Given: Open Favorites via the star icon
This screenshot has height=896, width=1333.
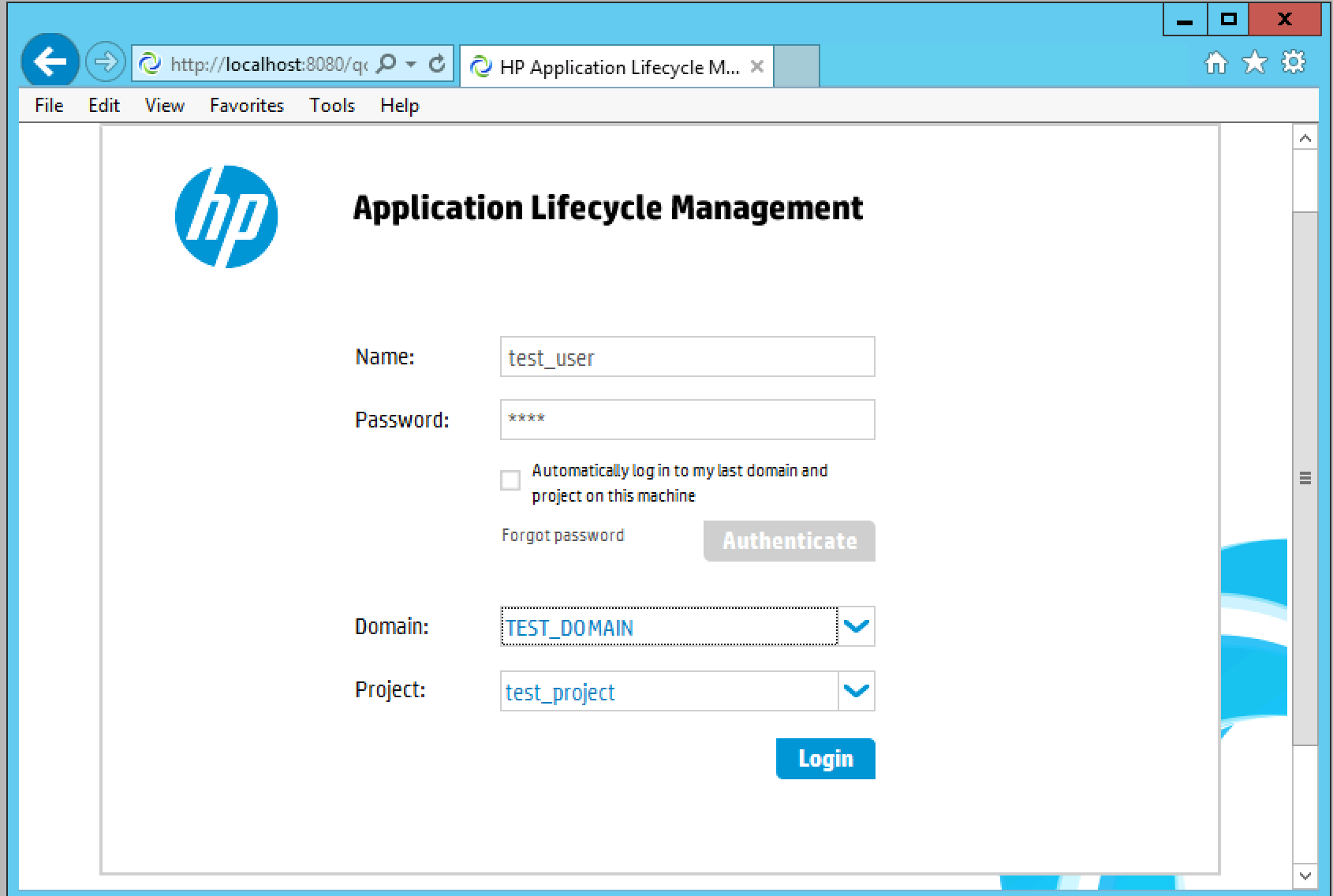Looking at the screenshot, I should point(1254,62).
